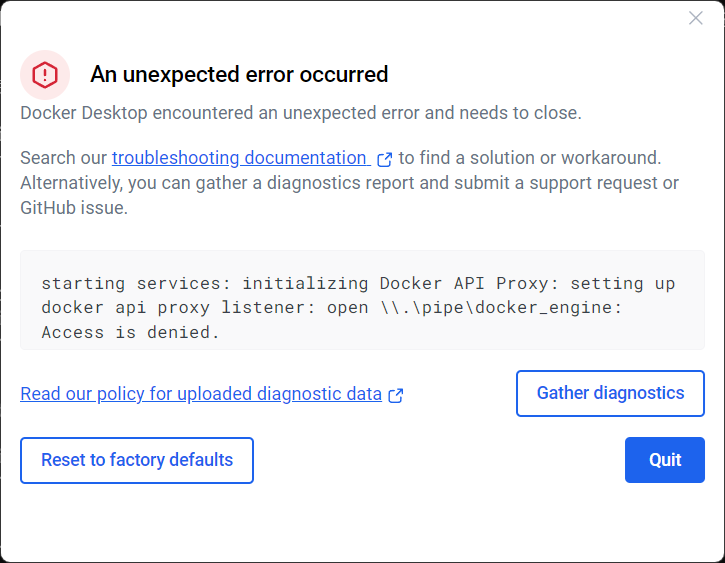Close the error dialog with the X
The height and width of the screenshot is (563, 725).
[696, 18]
